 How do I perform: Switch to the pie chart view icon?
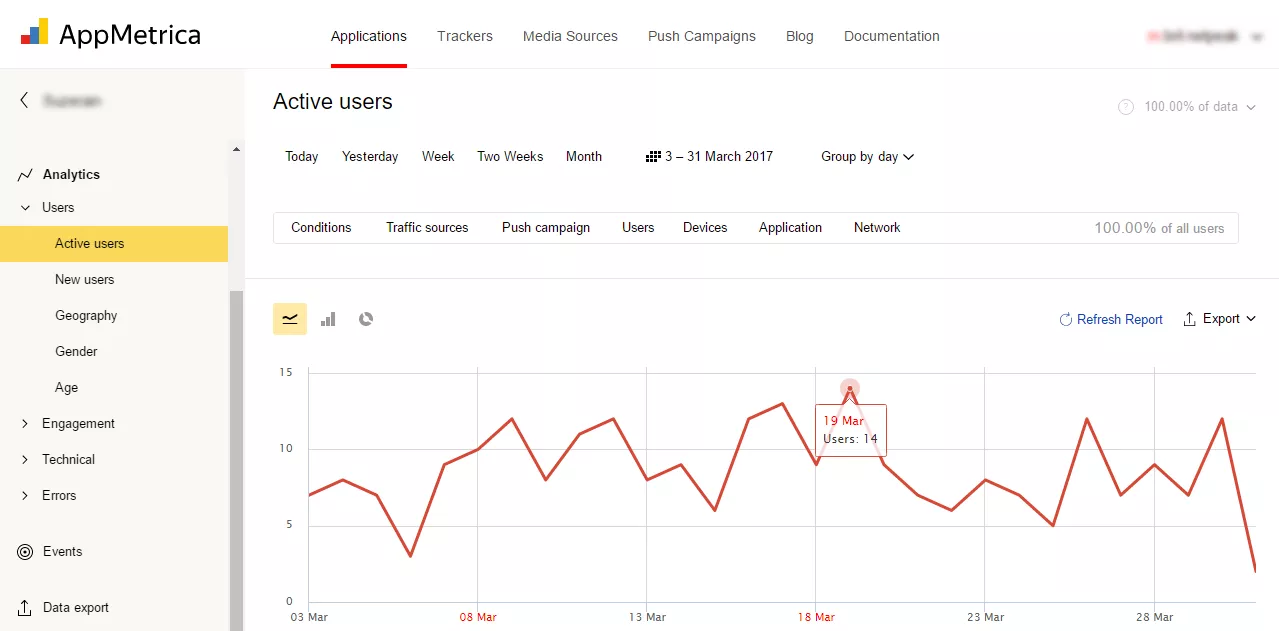pyautogui.click(x=366, y=319)
